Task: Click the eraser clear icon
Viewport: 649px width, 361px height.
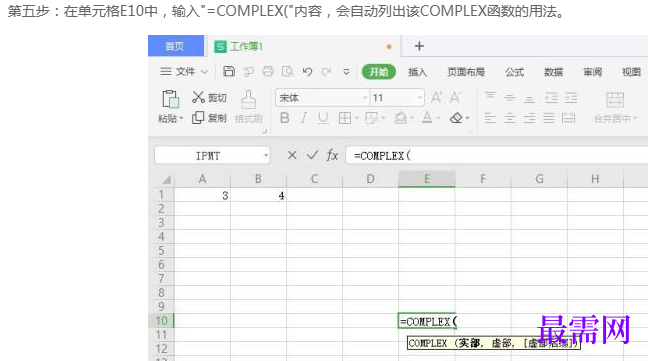Action: [456, 118]
